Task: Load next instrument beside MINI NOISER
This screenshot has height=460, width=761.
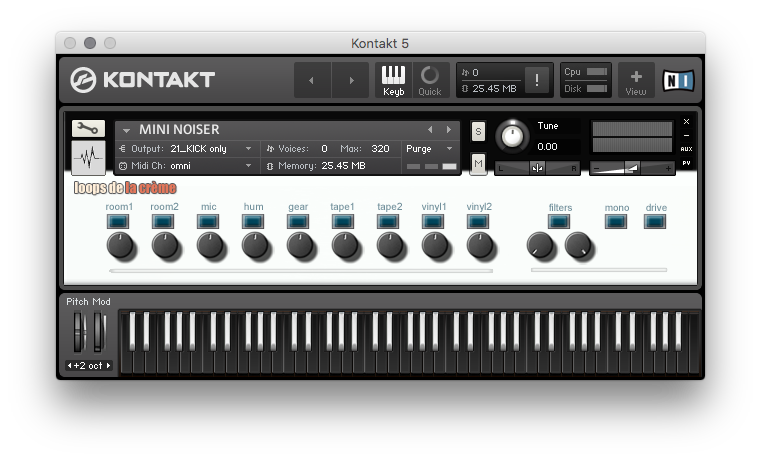Action: tap(449, 130)
